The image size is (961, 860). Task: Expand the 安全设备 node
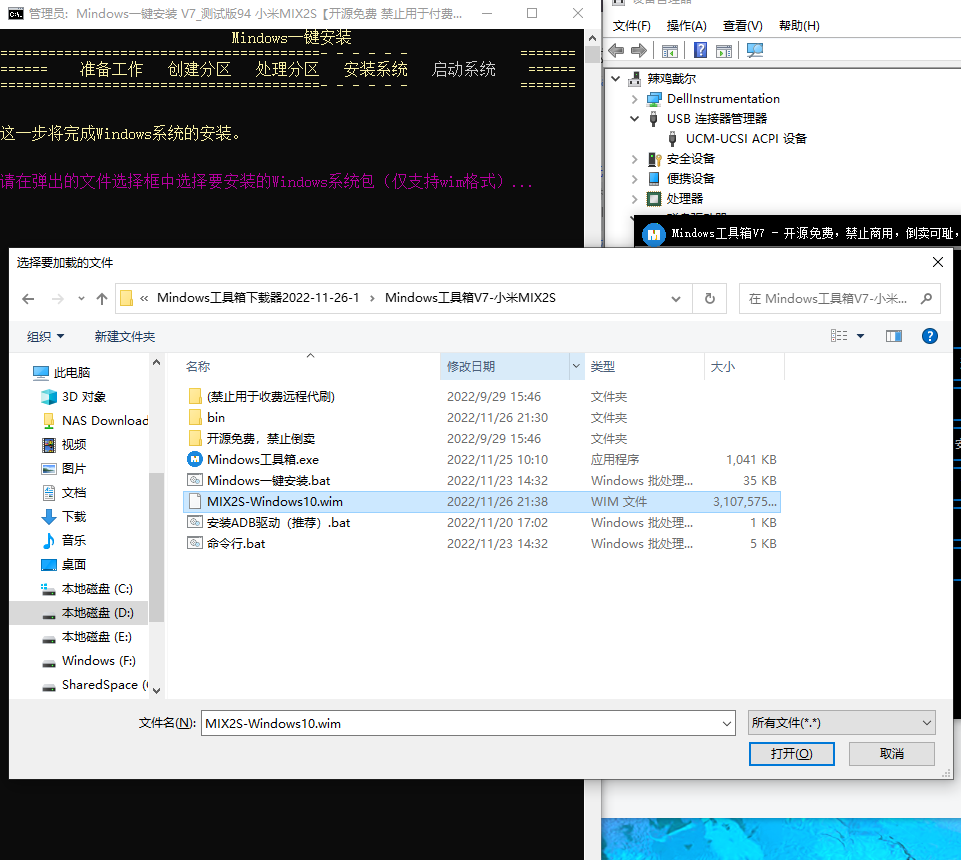[x=634, y=159]
